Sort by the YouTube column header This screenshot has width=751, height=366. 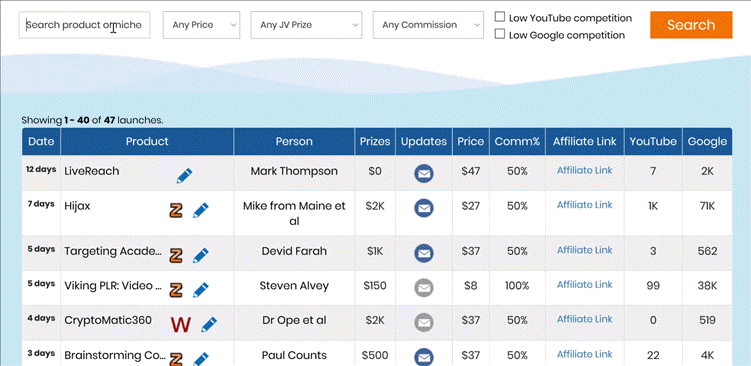coord(653,141)
